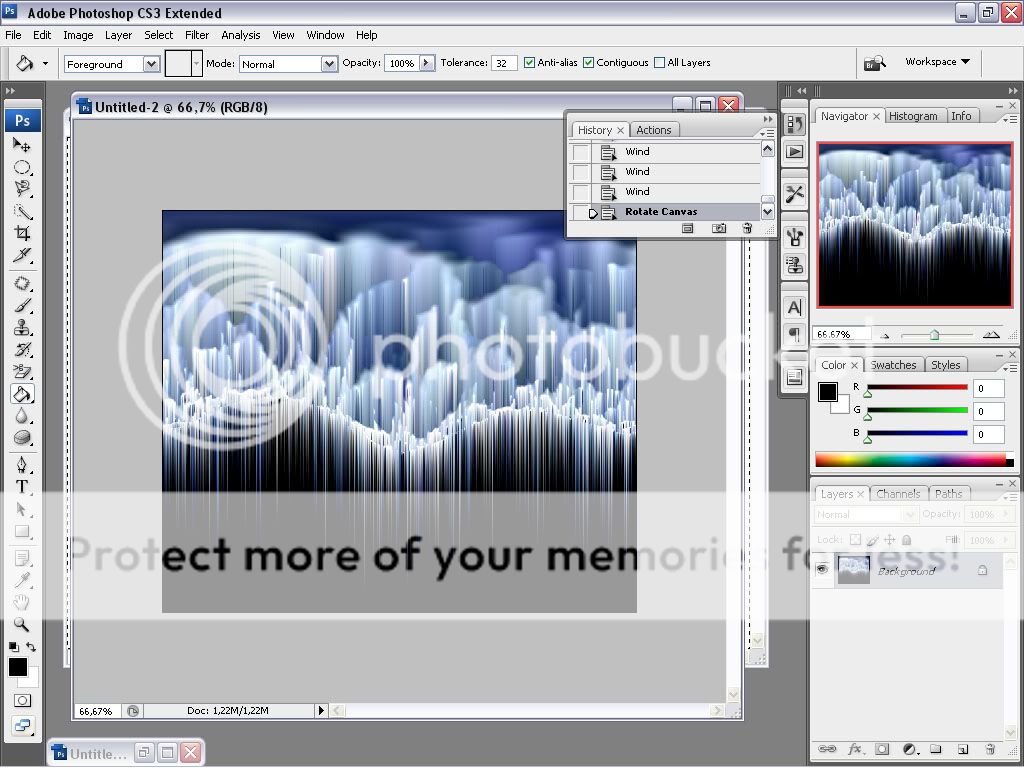The height and width of the screenshot is (768, 1024).
Task: Toggle the Contiguous checkbox
Action: (588, 63)
